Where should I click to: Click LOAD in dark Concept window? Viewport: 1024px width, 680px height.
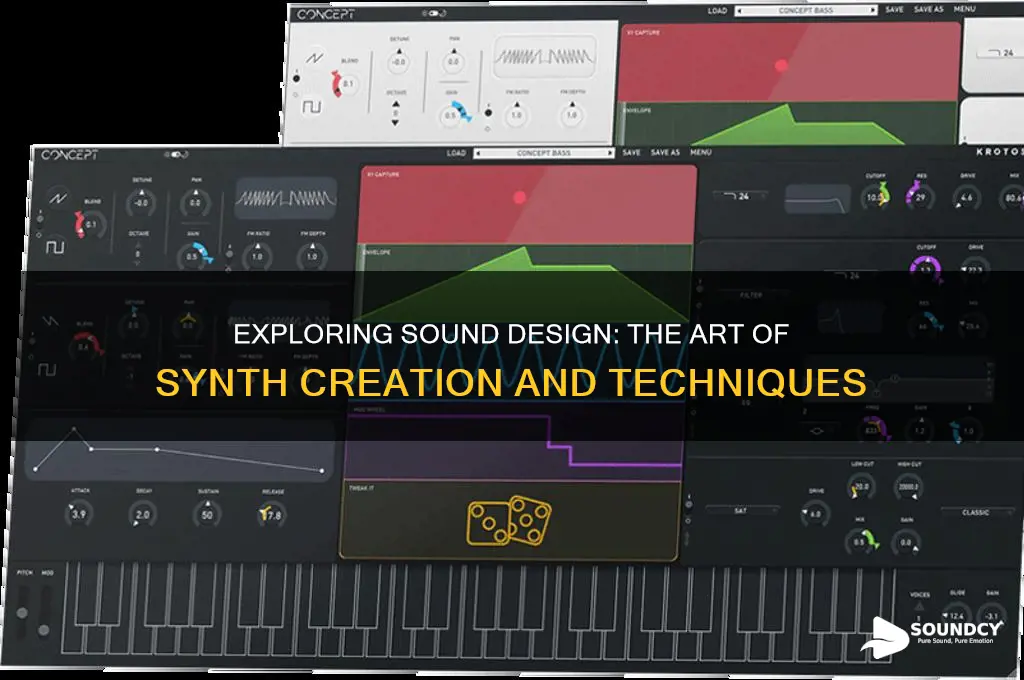pyautogui.click(x=456, y=153)
